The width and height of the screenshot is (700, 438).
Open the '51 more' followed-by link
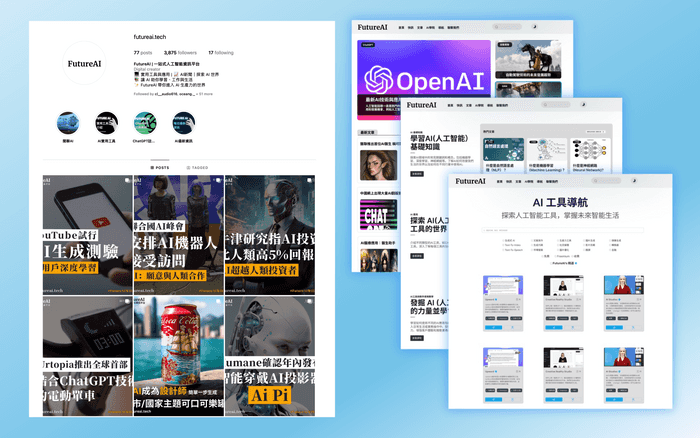pyautogui.click(x=205, y=94)
